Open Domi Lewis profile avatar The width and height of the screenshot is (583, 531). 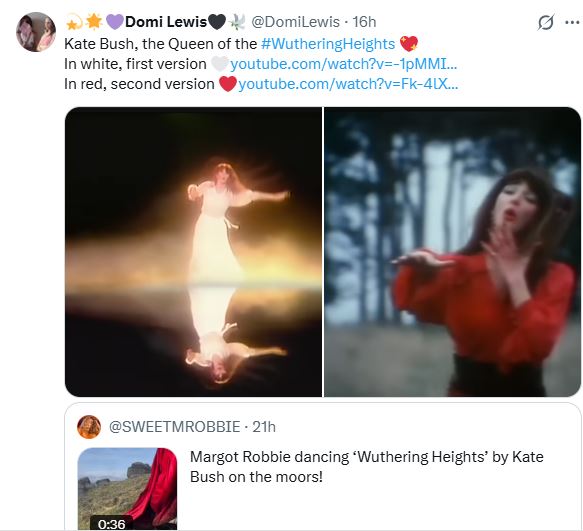tap(36, 32)
